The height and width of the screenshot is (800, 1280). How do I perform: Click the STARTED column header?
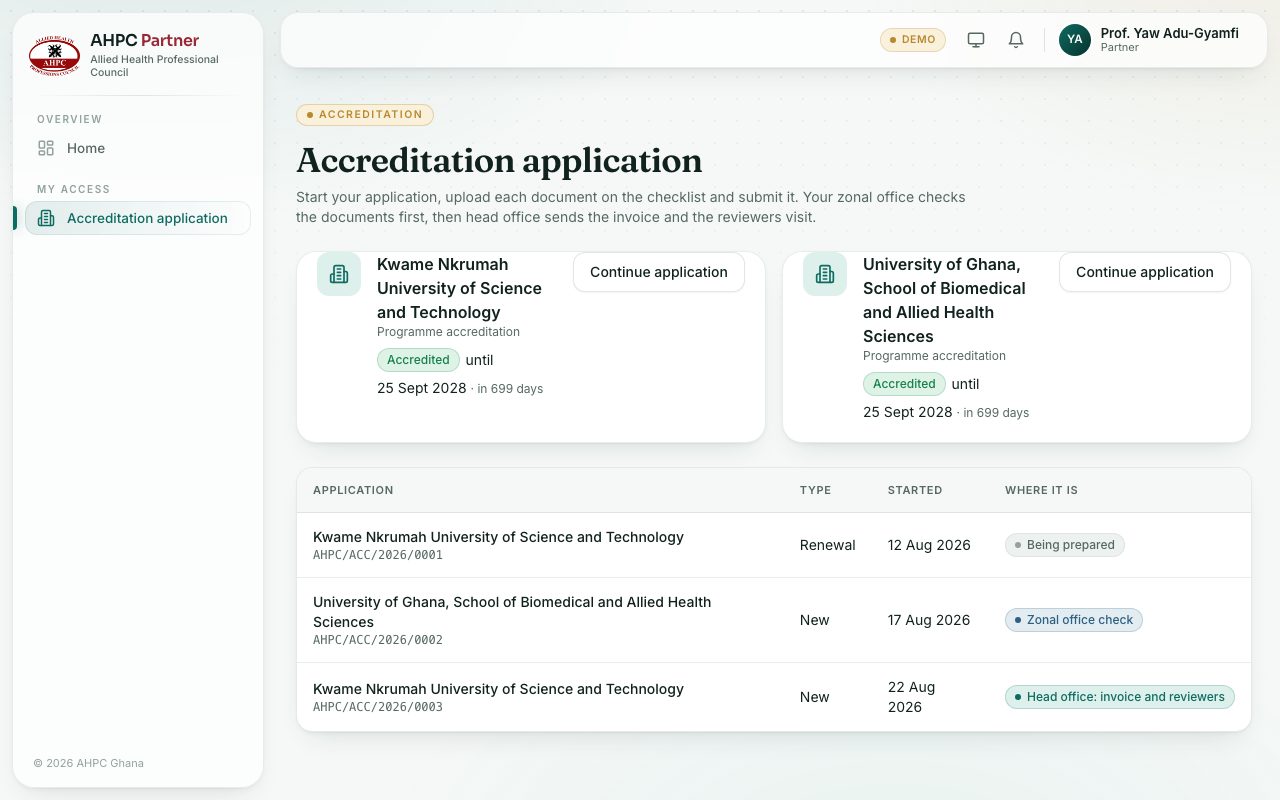pos(915,490)
